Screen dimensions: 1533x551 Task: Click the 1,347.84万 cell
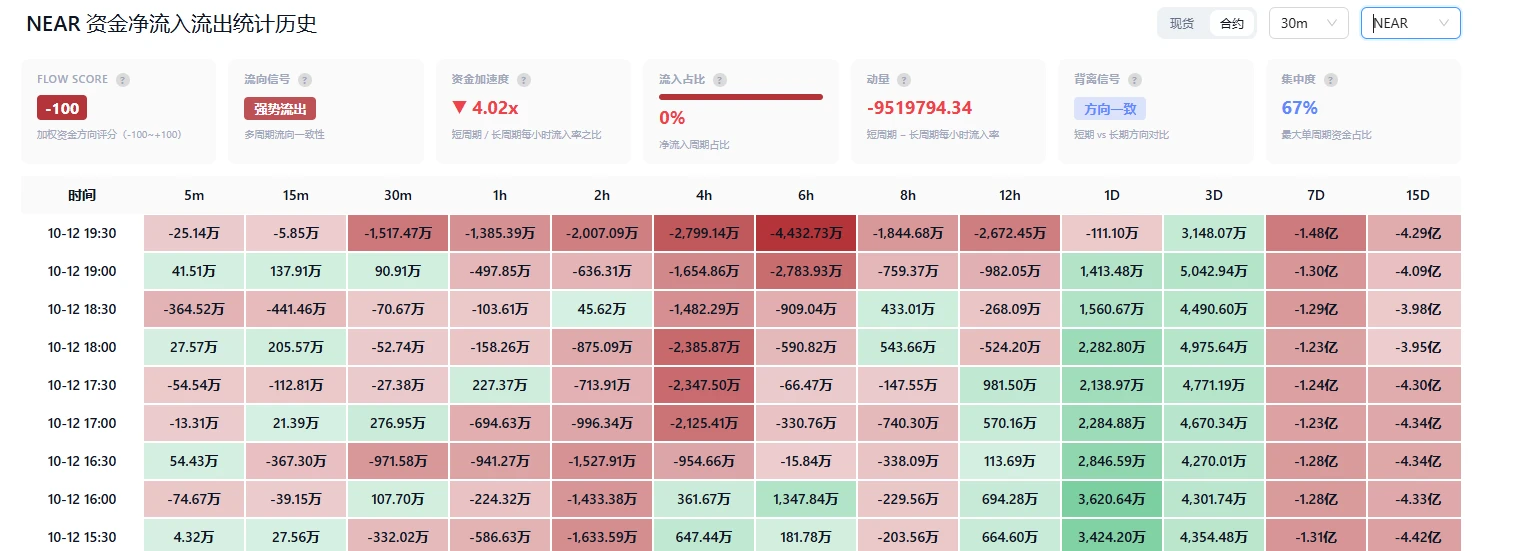[806, 499]
